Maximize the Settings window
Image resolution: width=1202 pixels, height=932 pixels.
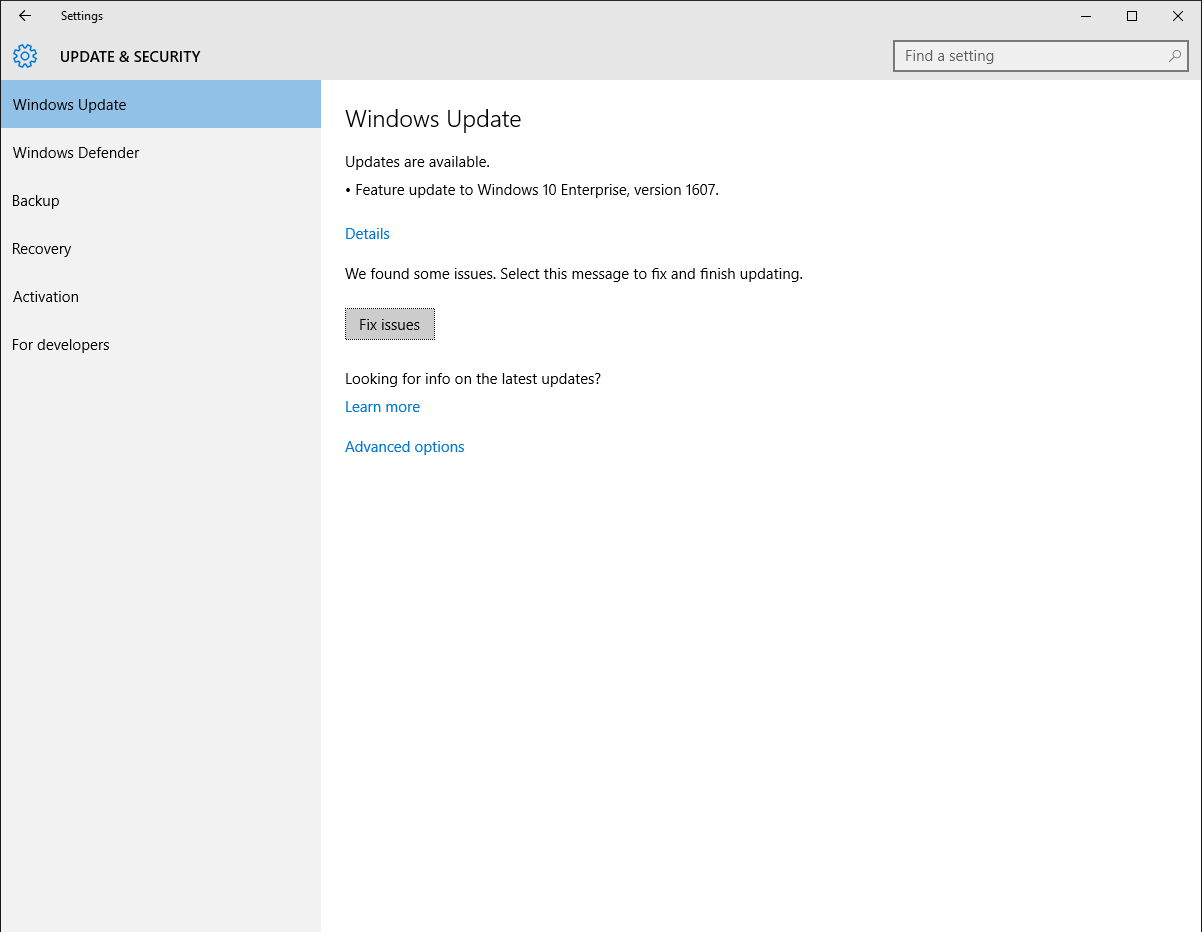tap(1132, 16)
